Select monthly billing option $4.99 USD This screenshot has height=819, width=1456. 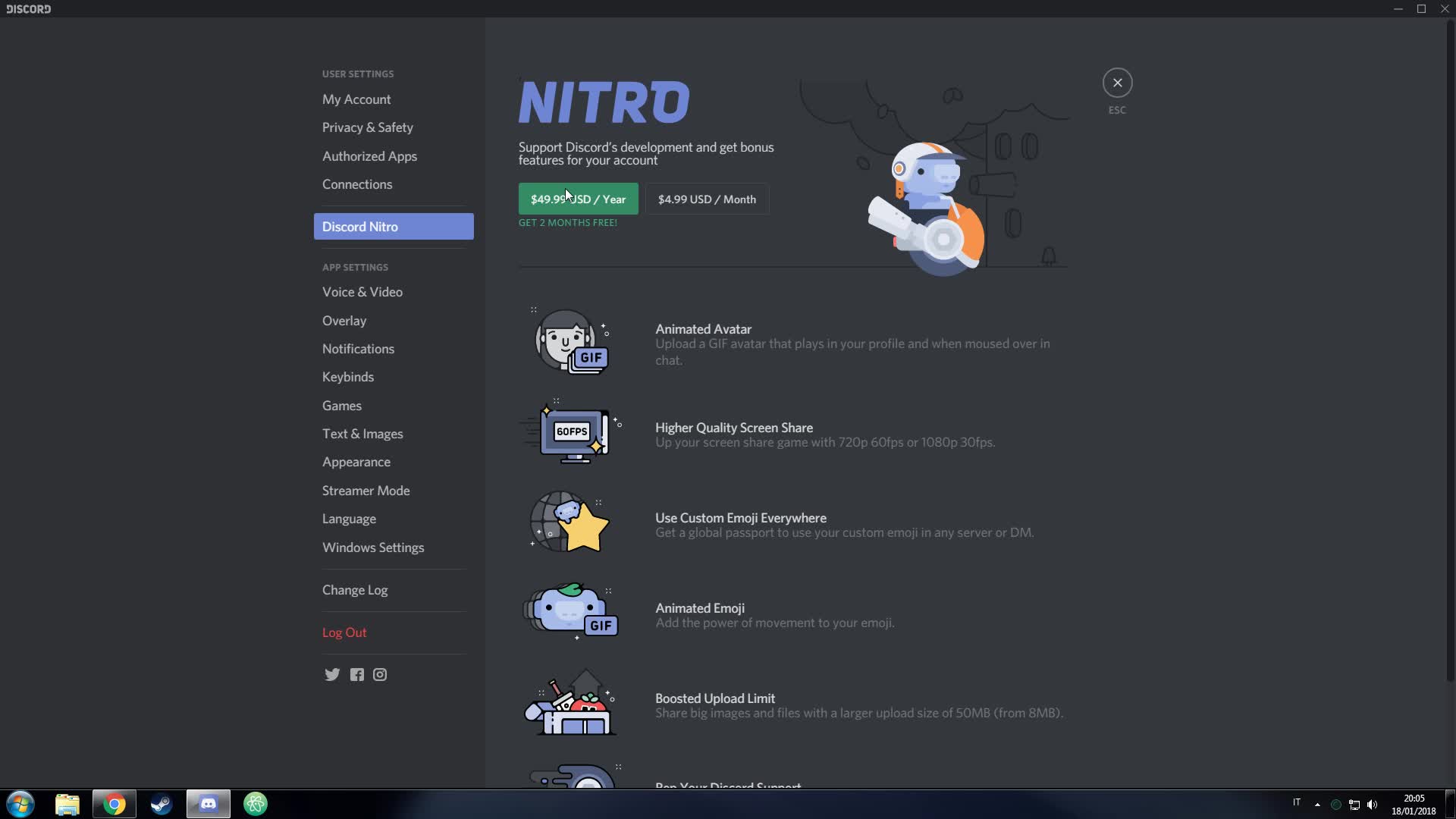707,199
